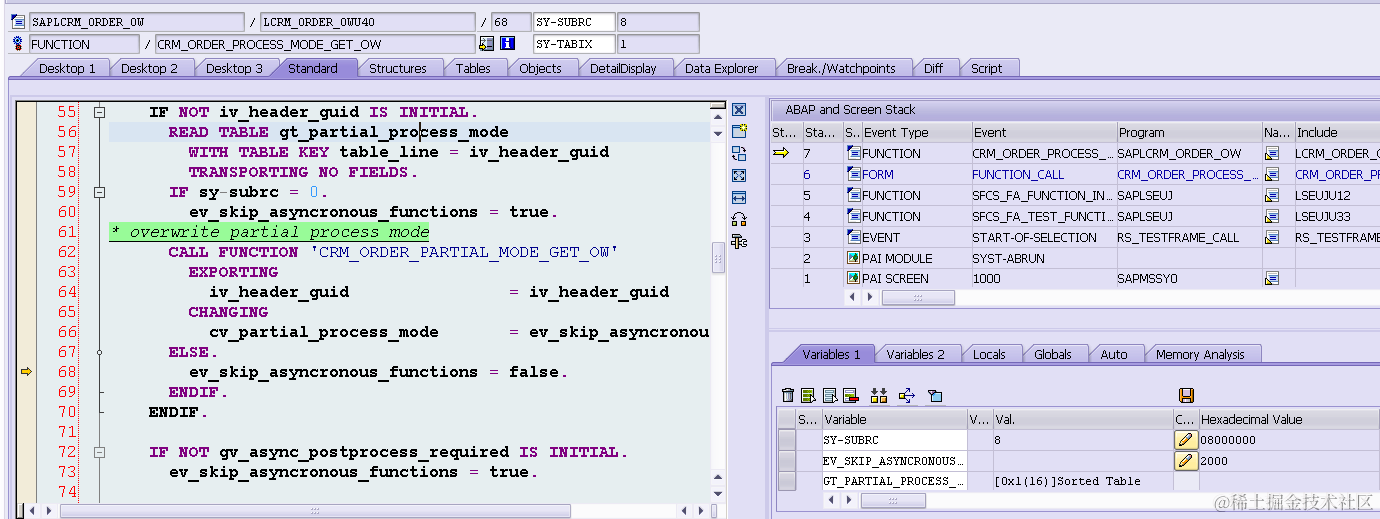Screen dimensions: 1380x519
Task: Edit SY-SUBRC value with pencil icon
Action: (x=1186, y=440)
